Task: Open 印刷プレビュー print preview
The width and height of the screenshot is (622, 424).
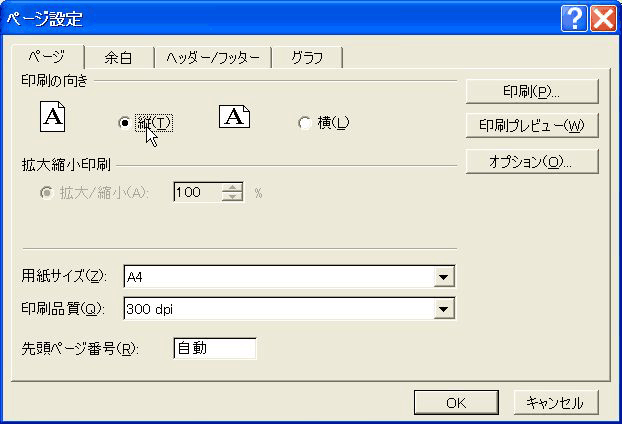Action: tap(531, 126)
